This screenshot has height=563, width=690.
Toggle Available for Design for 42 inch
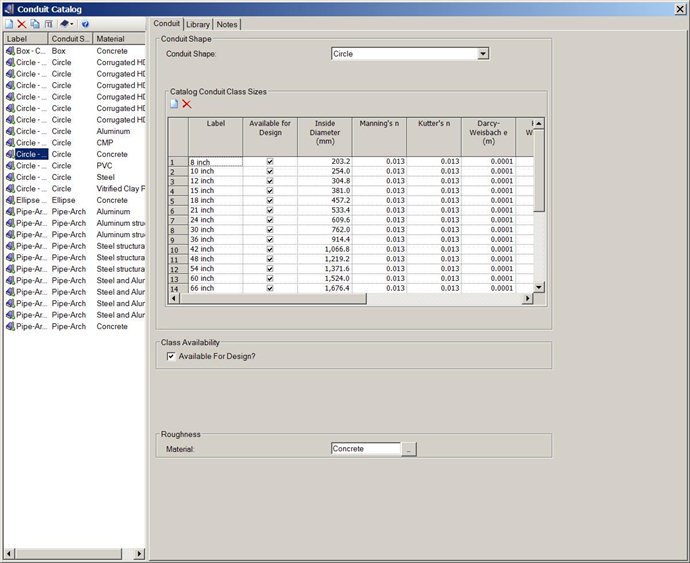(270, 249)
